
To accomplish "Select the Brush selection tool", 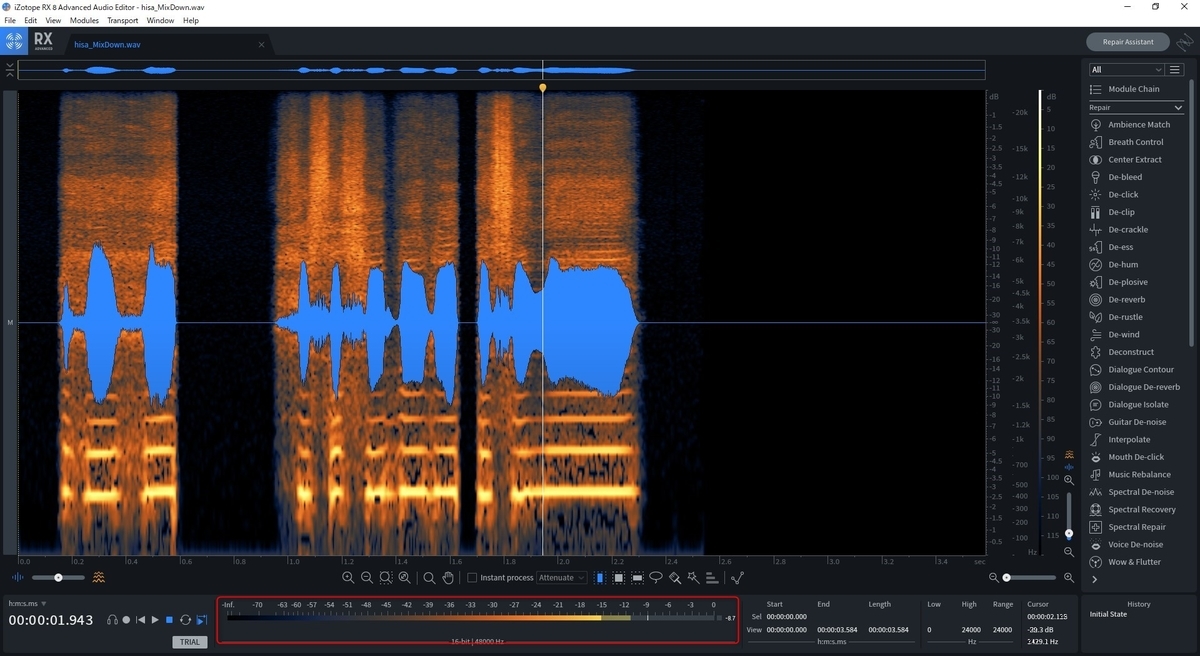I will tap(675, 577).
